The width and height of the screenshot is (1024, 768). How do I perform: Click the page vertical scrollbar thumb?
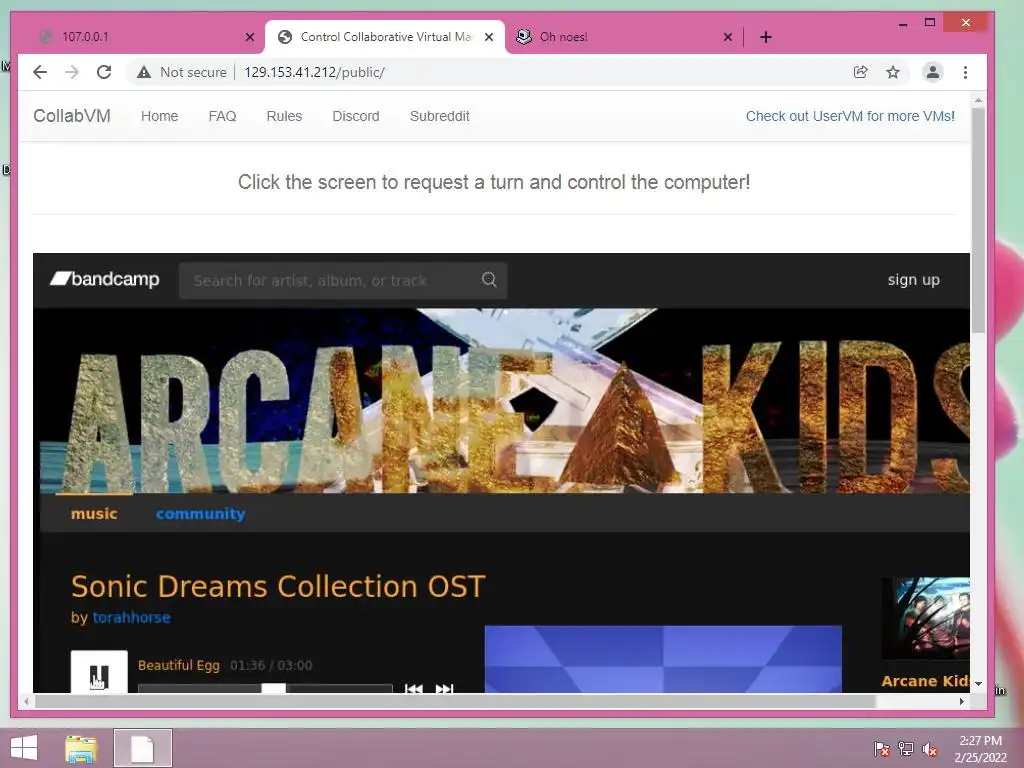978,221
